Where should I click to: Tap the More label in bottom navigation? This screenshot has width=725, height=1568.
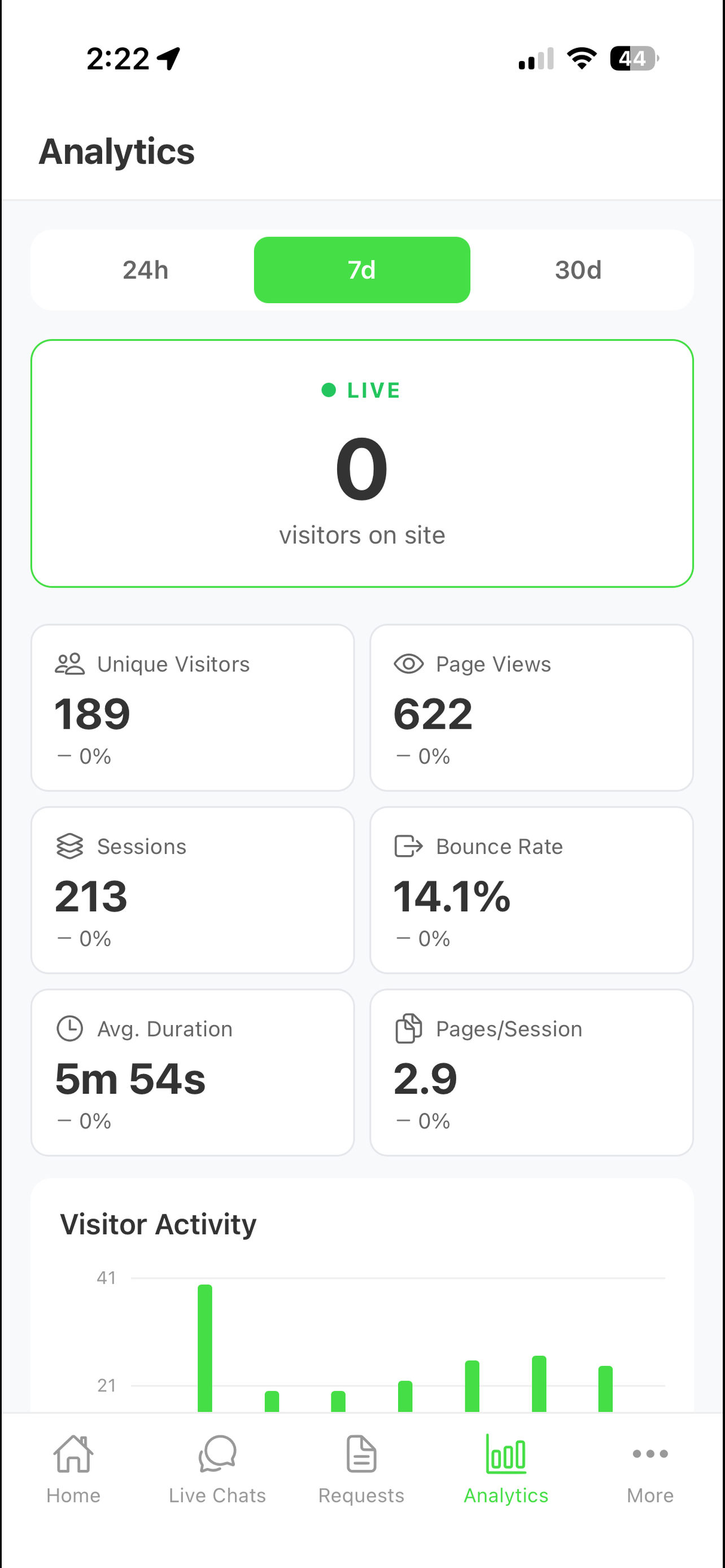point(650,1496)
